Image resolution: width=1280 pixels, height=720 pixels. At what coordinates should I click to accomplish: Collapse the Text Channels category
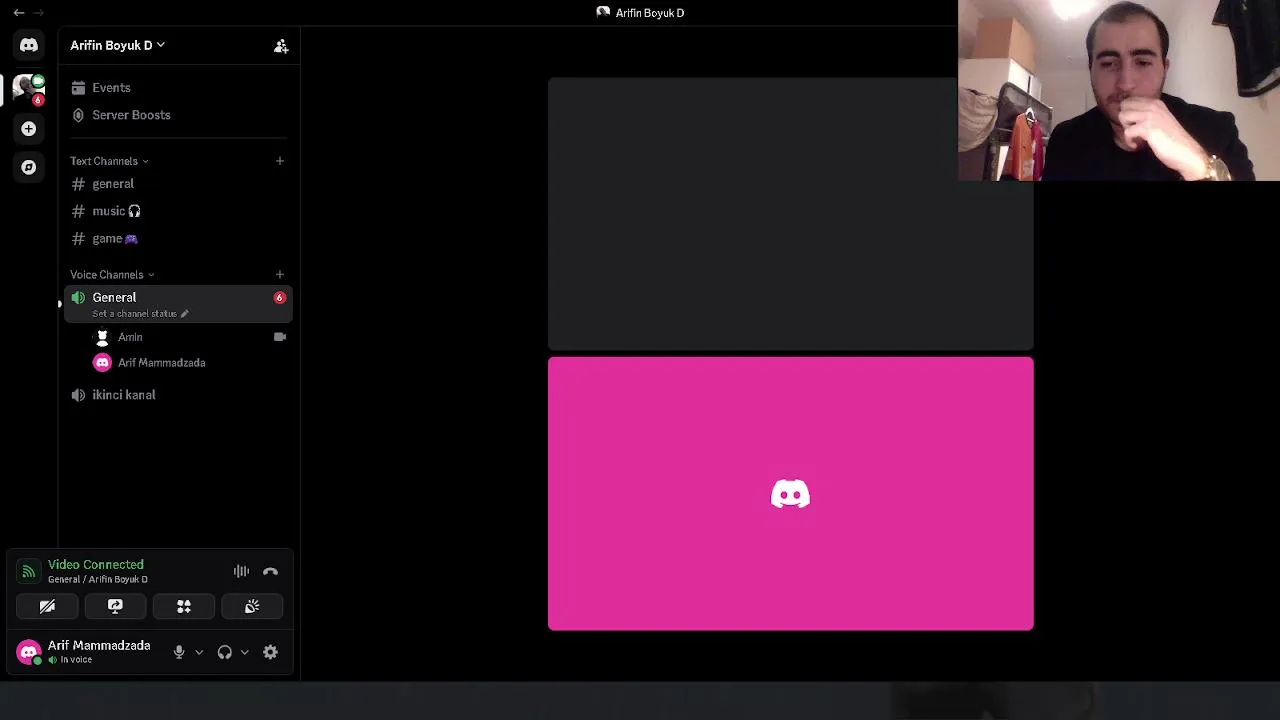click(109, 161)
